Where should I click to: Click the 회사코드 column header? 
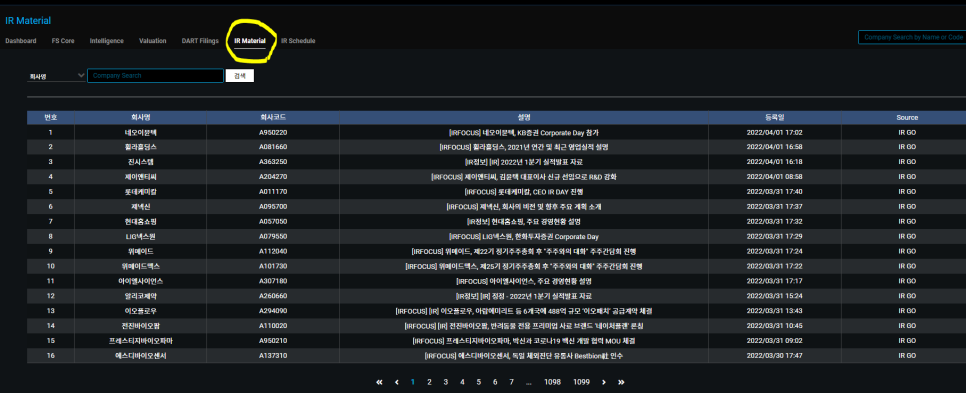tap(273, 117)
